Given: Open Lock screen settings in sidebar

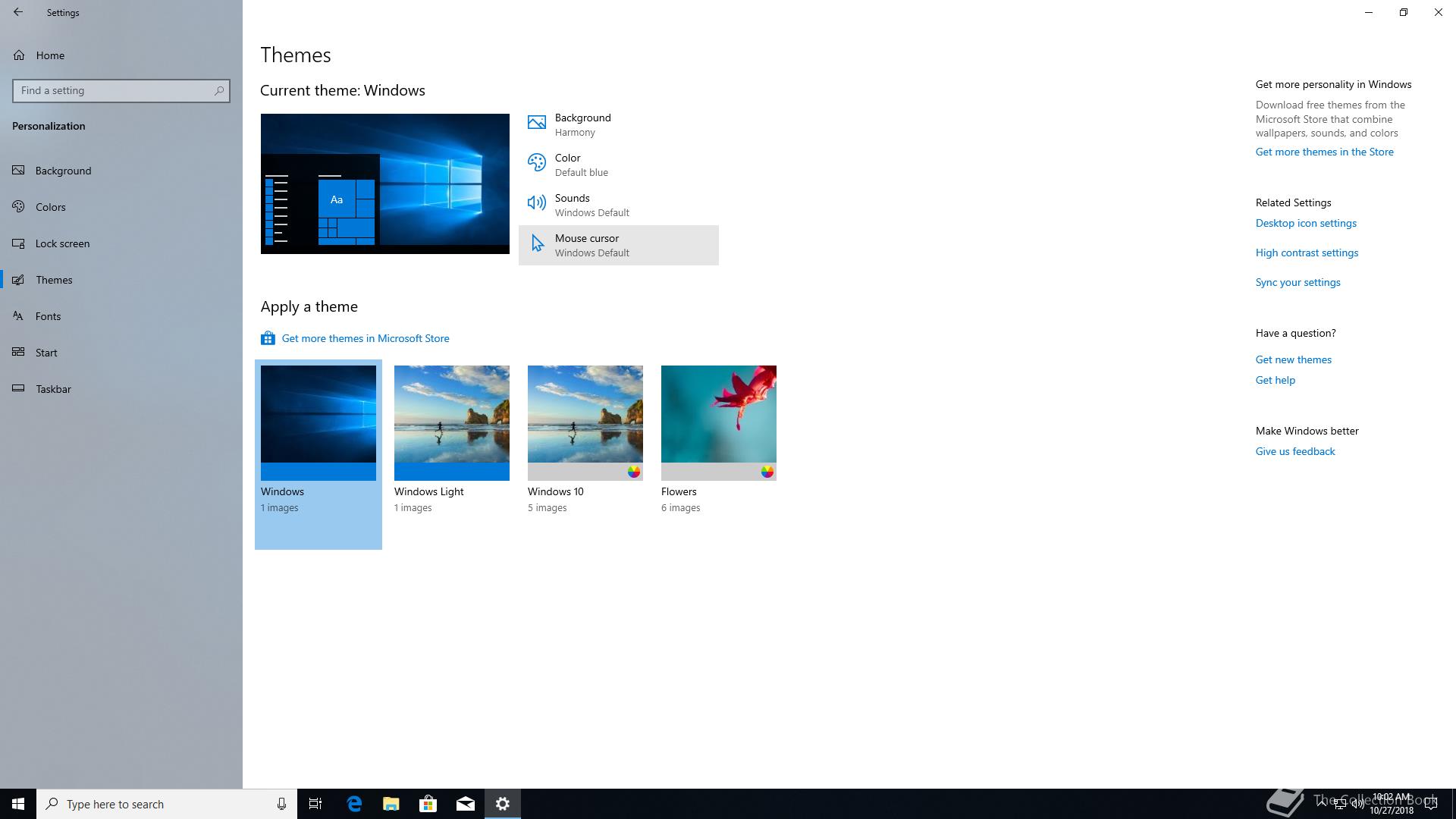Looking at the screenshot, I should point(121,243).
